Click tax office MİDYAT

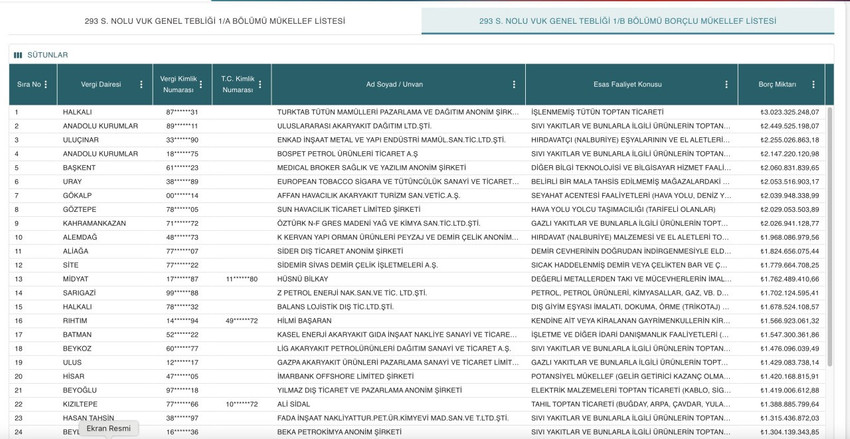[75, 279]
